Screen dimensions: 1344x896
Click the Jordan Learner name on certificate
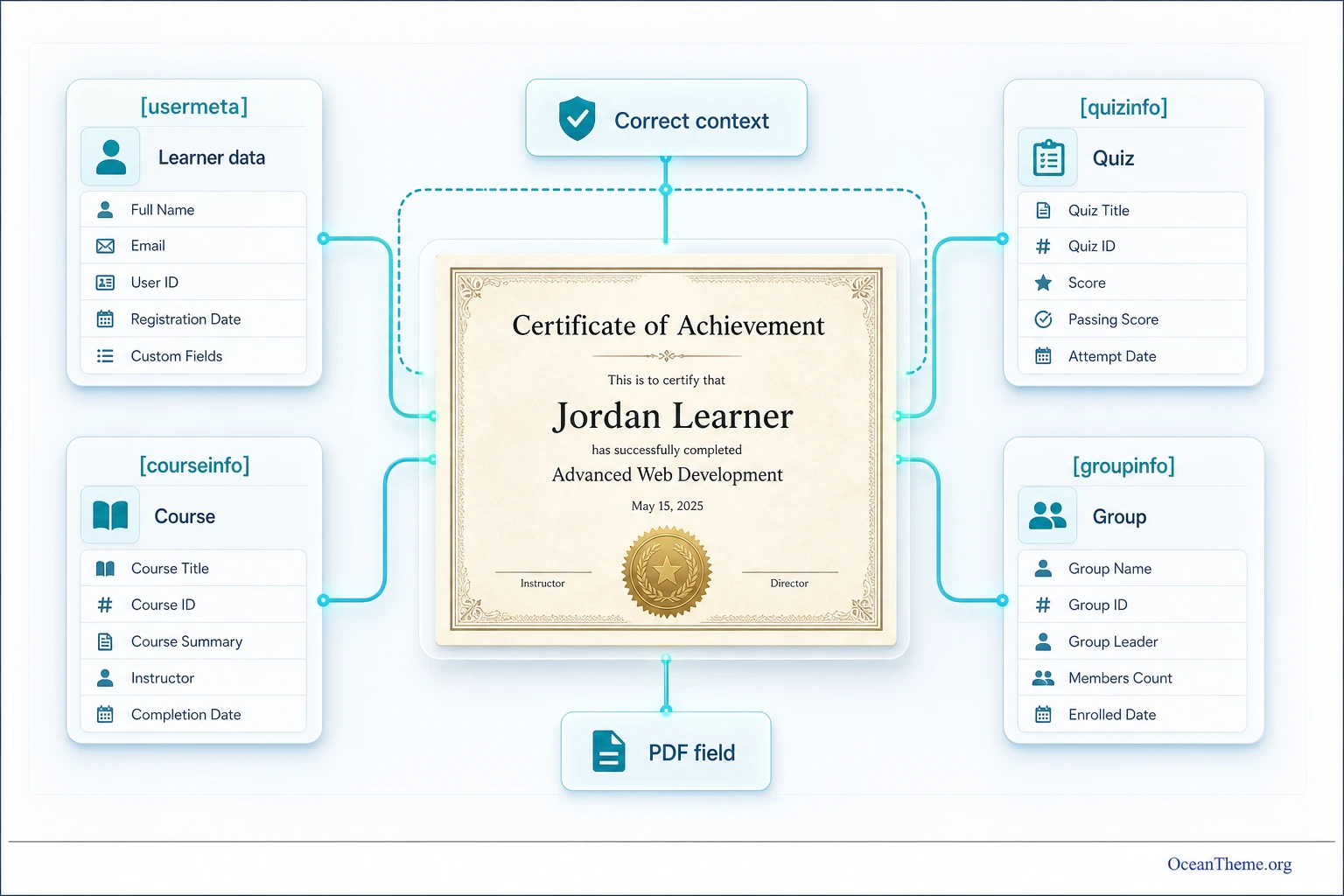coord(672,416)
